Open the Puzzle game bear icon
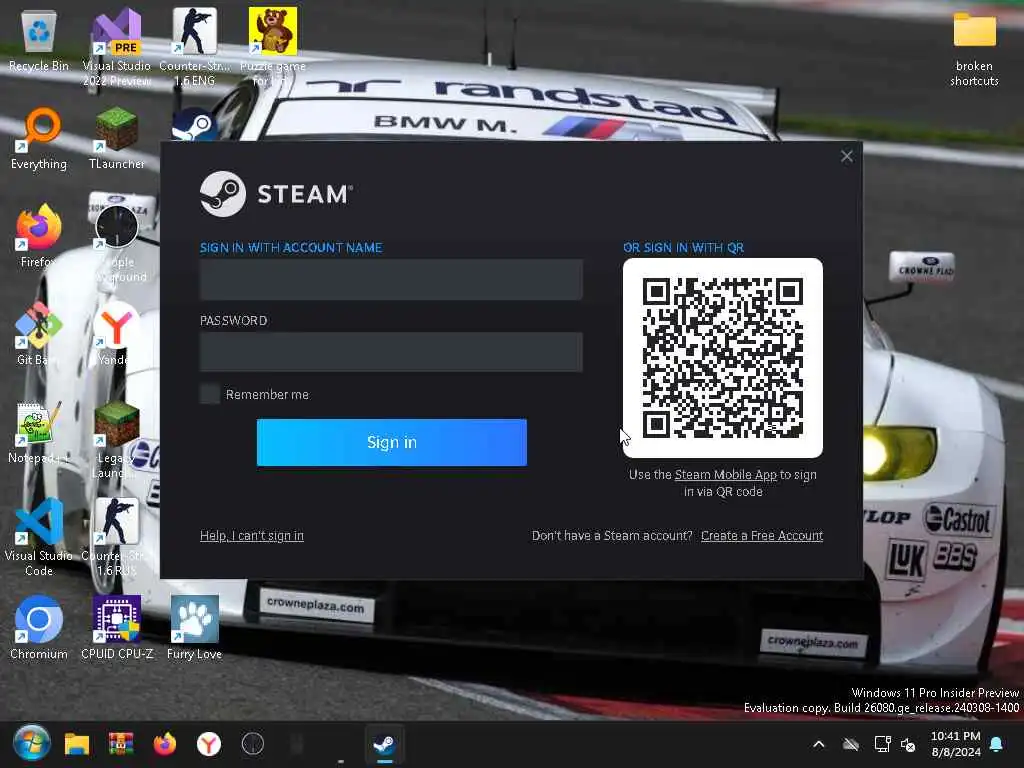Screen dimensions: 1024x768 pos(272,47)
